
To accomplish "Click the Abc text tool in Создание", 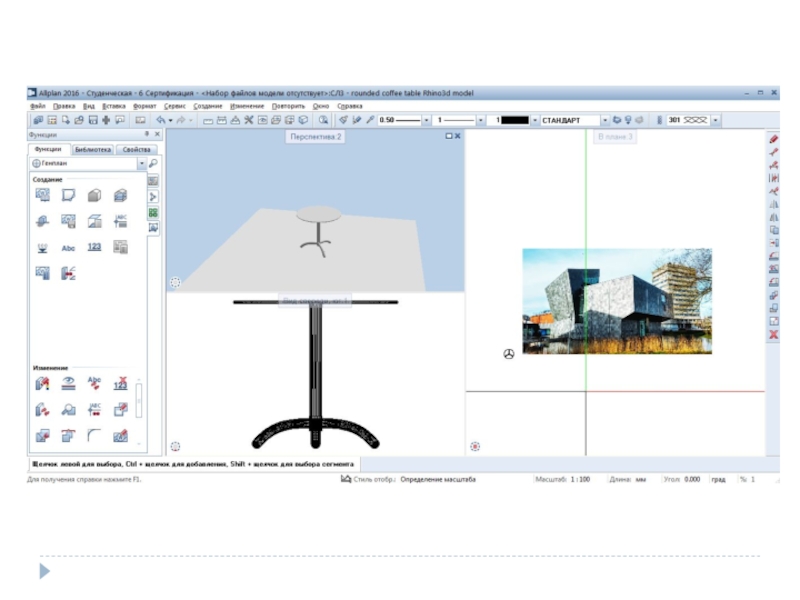I will point(69,247).
